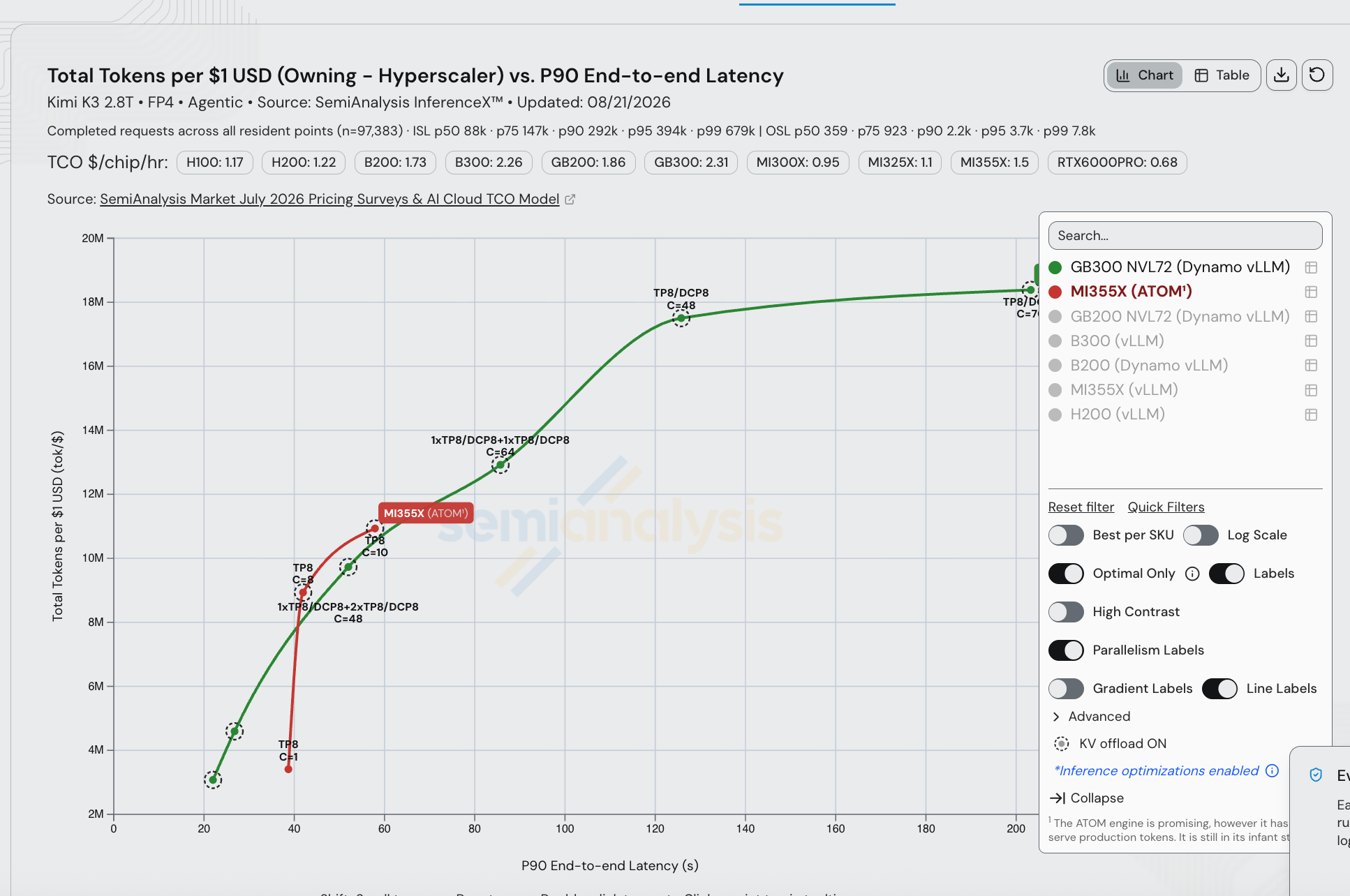Screen dimensions: 1350x896
Task: Click the MI355X (ATOM) red line label
Action: (x=426, y=514)
